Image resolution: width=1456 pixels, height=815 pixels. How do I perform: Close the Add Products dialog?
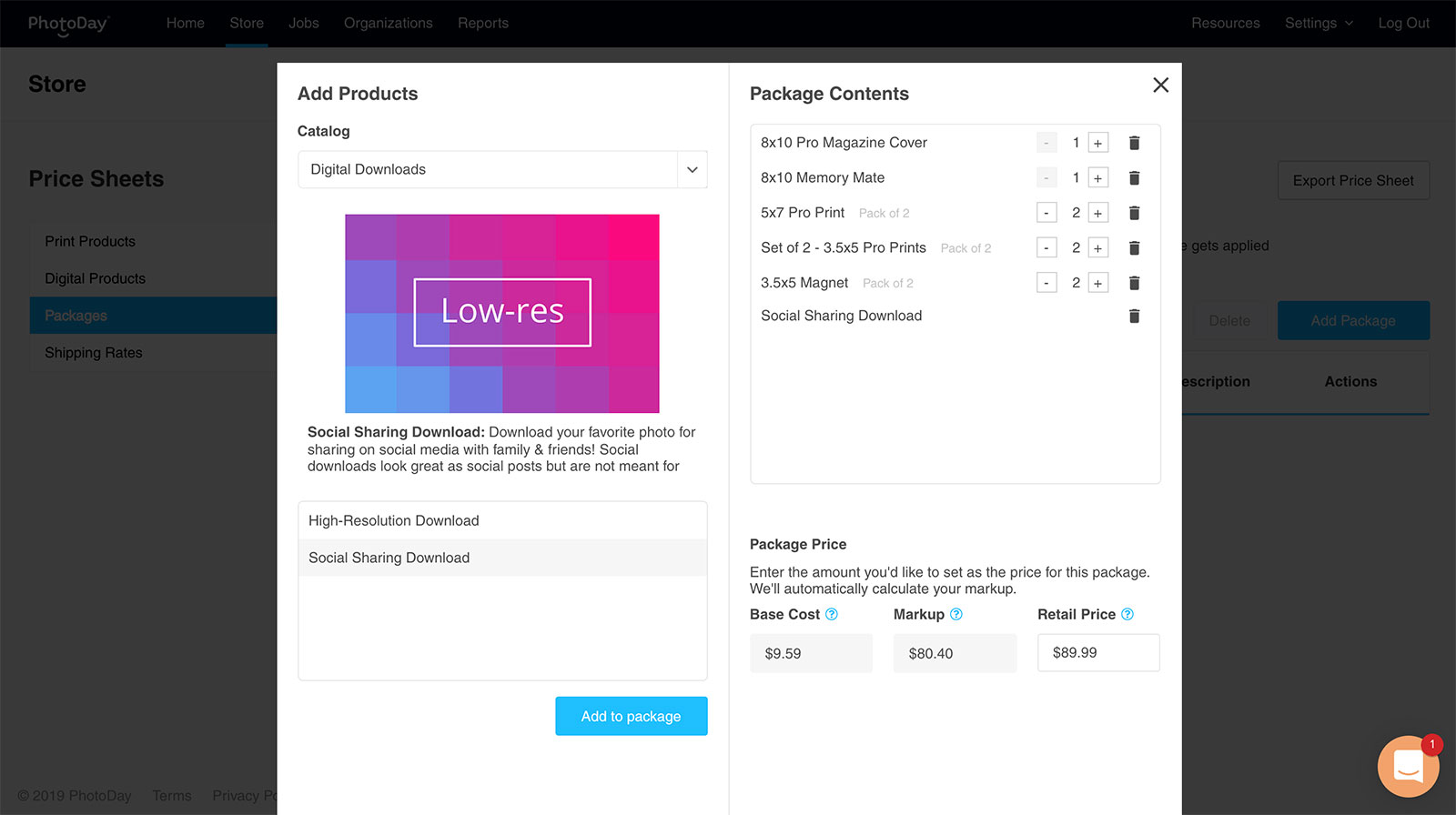click(x=1160, y=86)
